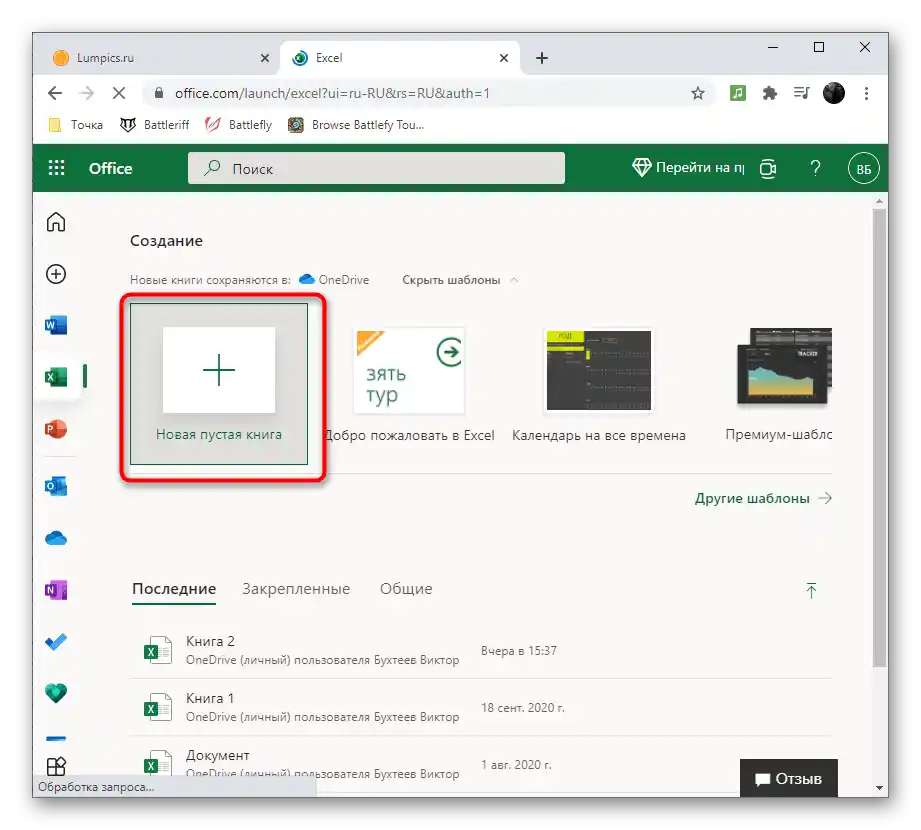Open To Do checkmark app in sidebar
The width and height of the screenshot is (921, 830).
tap(56, 641)
